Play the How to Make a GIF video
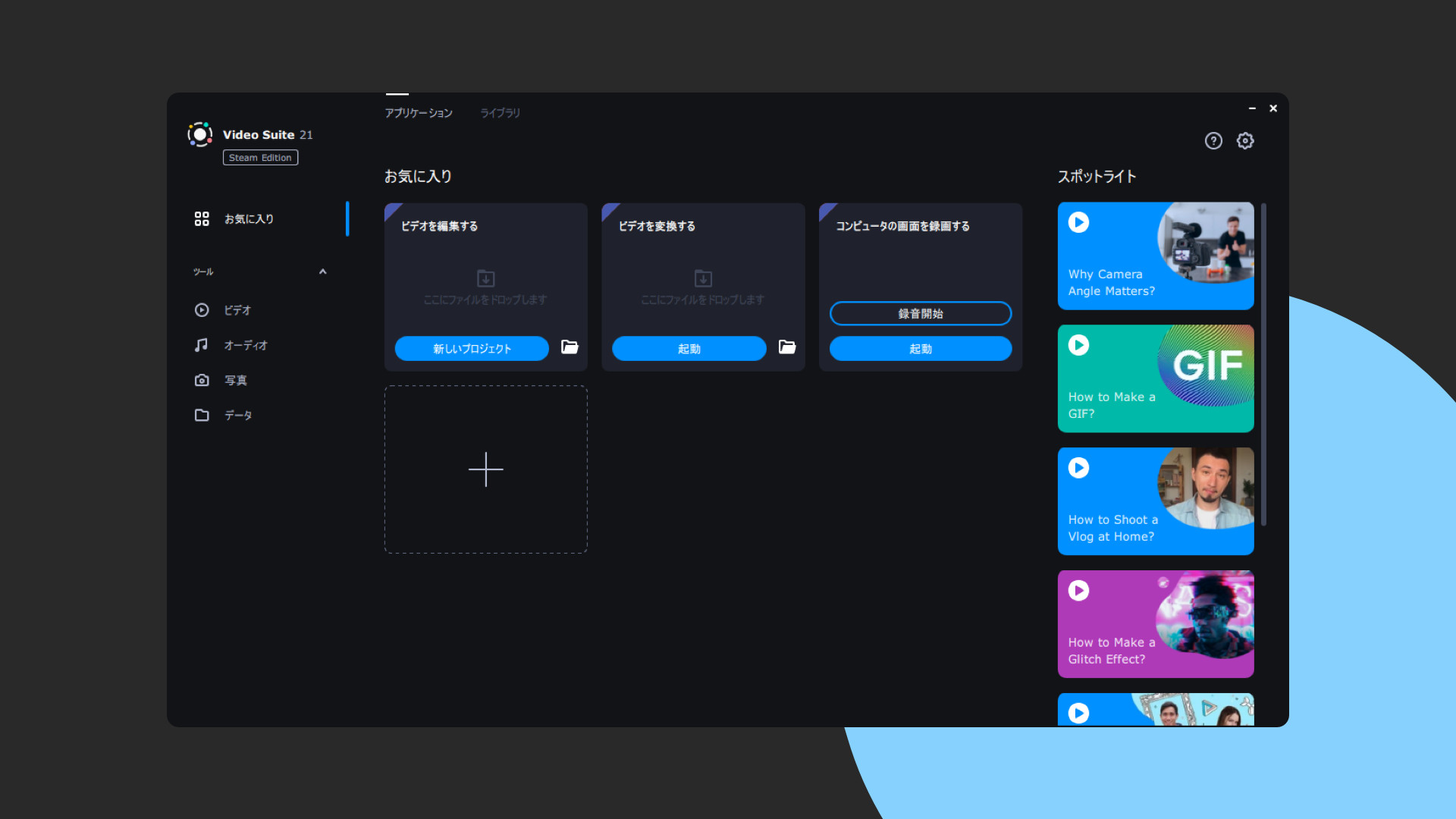1456x819 pixels. 1078,345
